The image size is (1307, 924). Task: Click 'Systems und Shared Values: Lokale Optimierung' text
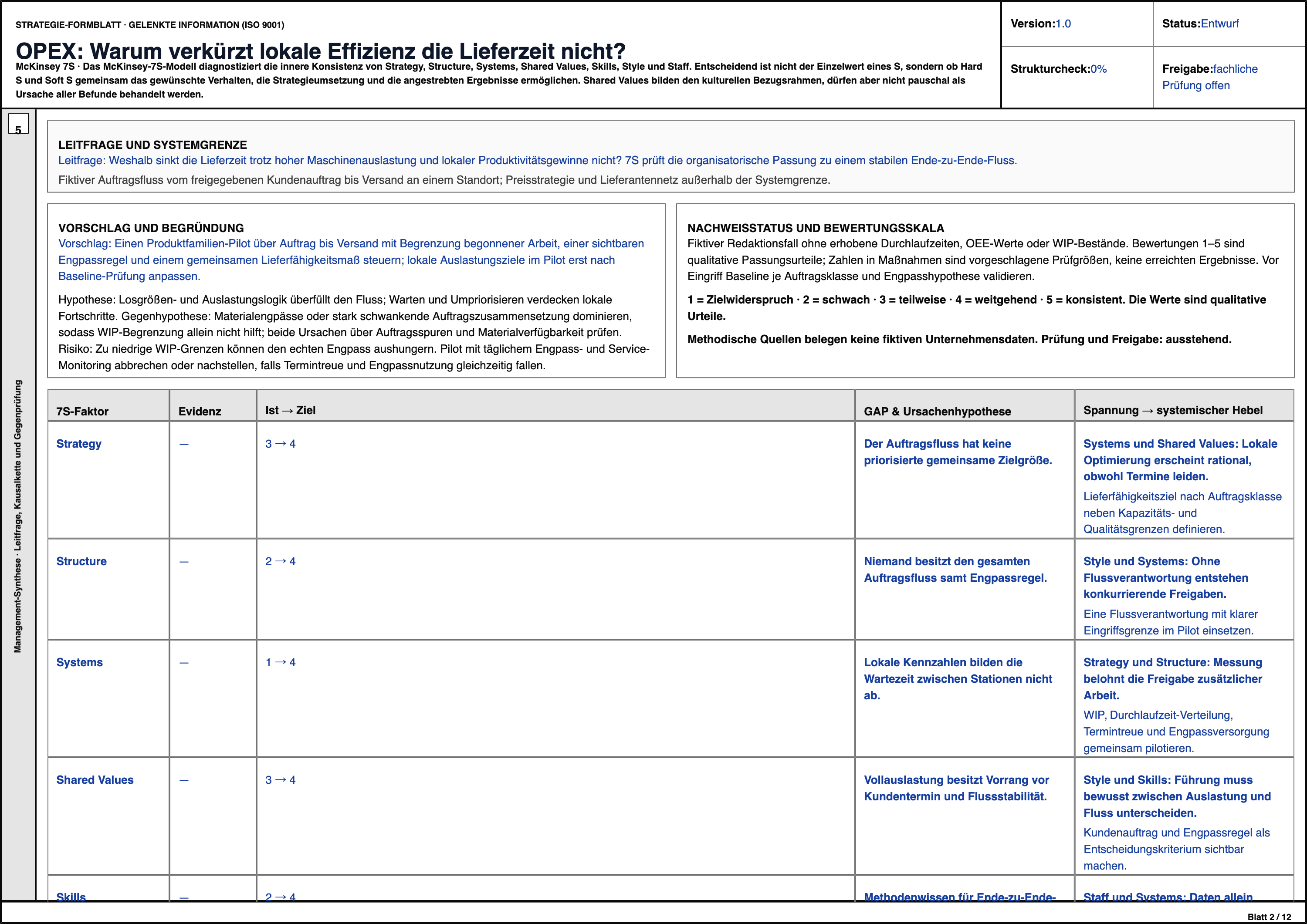pos(1180,460)
